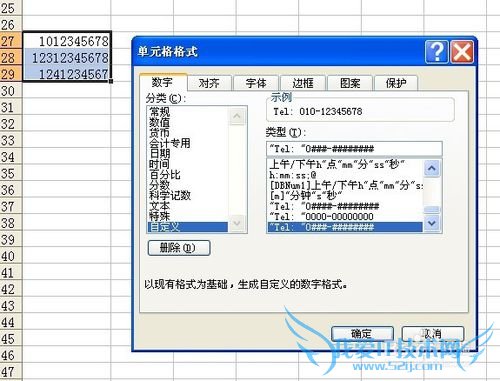Select cell containing 12312345678
Viewport: 500px width, 381px height.
(66, 57)
